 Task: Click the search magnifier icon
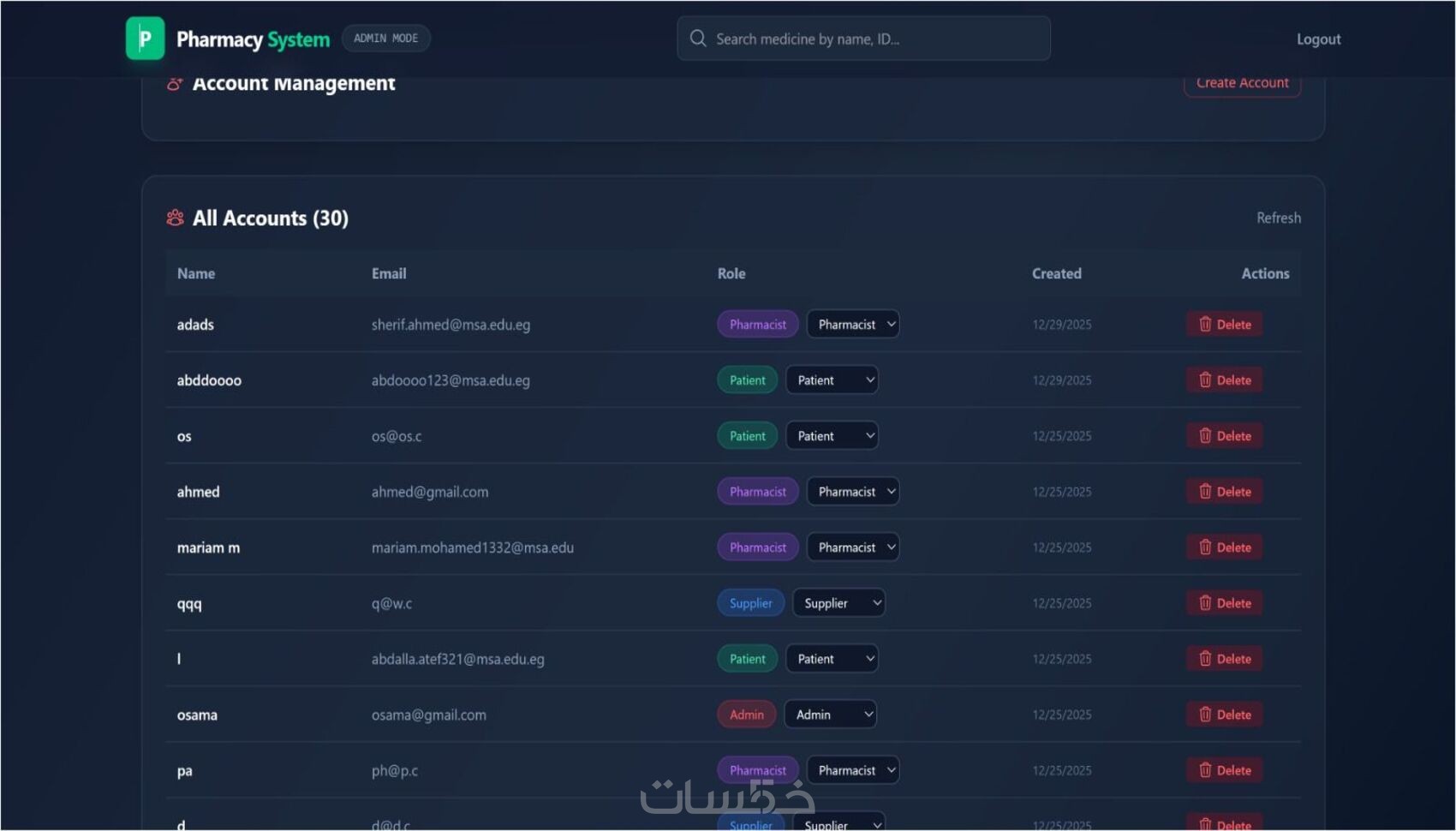pos(698,39)
